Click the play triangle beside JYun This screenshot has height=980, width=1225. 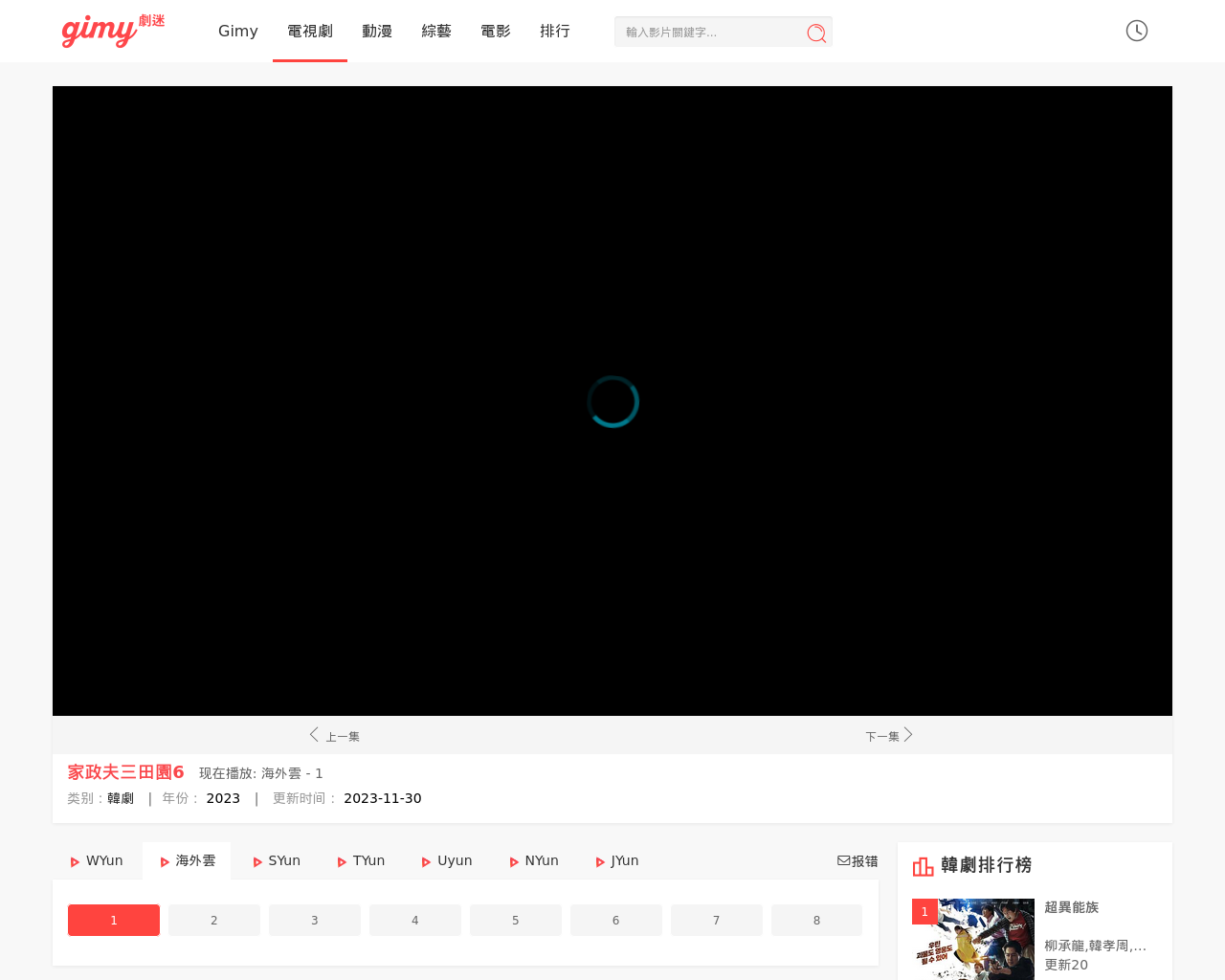pos(600,861)
